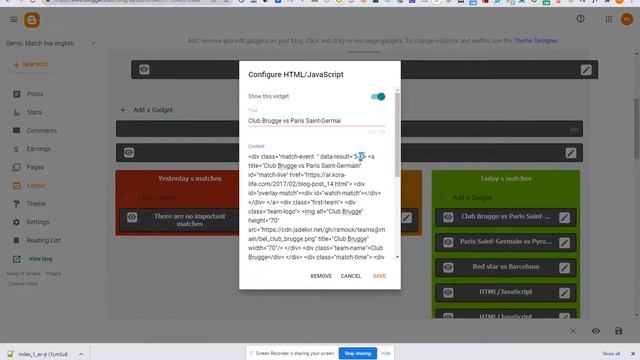Click the Today's matches section heading

[506, 179]
